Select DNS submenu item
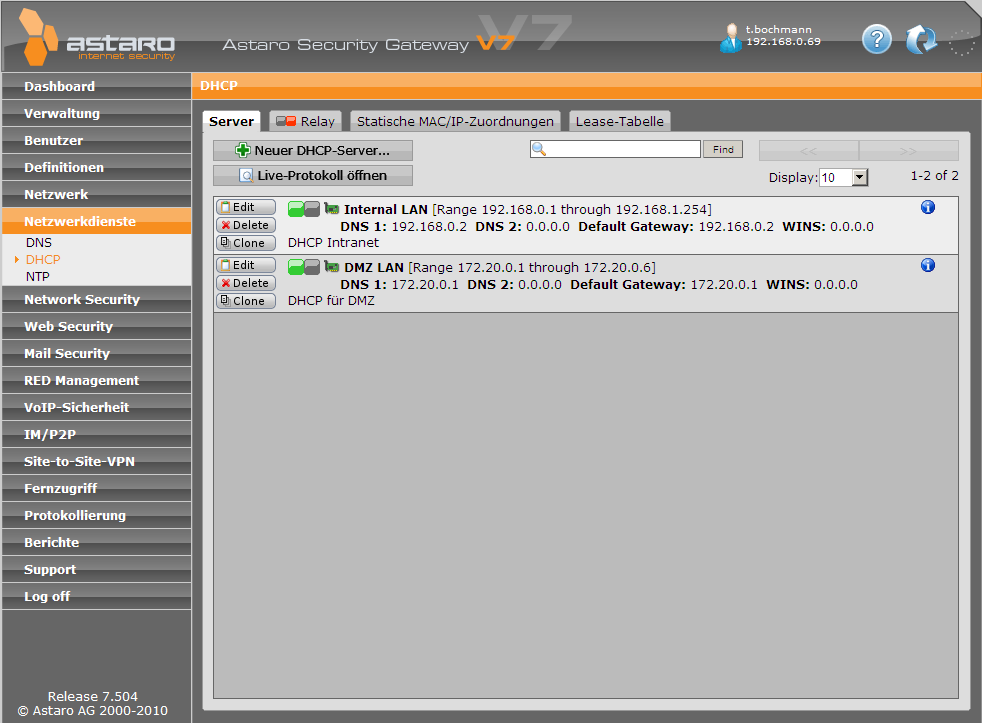This screenshot has width=982, height=723. [x=39, y=242]
